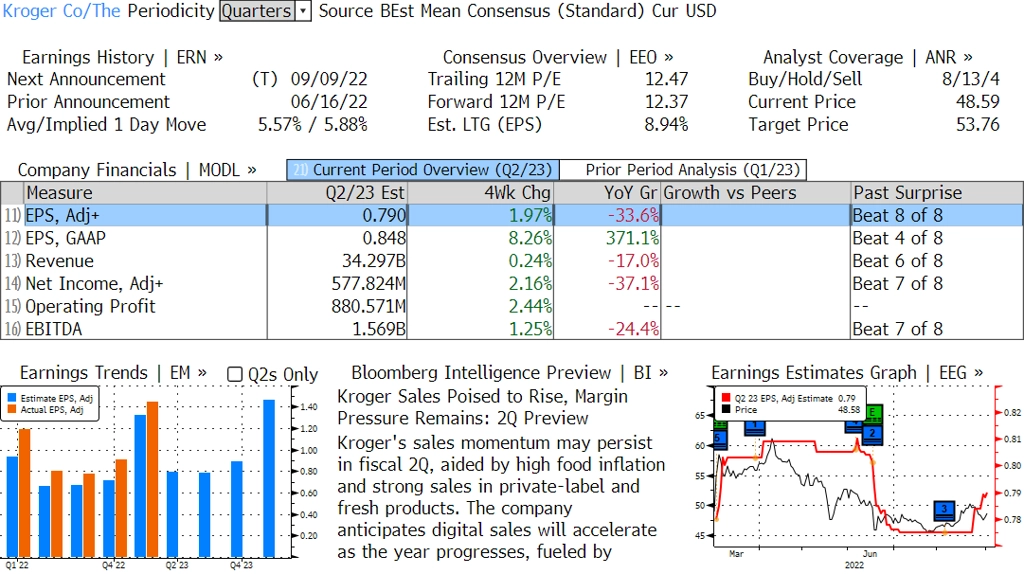Open the Kroger Co/The company link
Image resolution: width=1024 pixels, height=574 pixels.
pos(61,11)
